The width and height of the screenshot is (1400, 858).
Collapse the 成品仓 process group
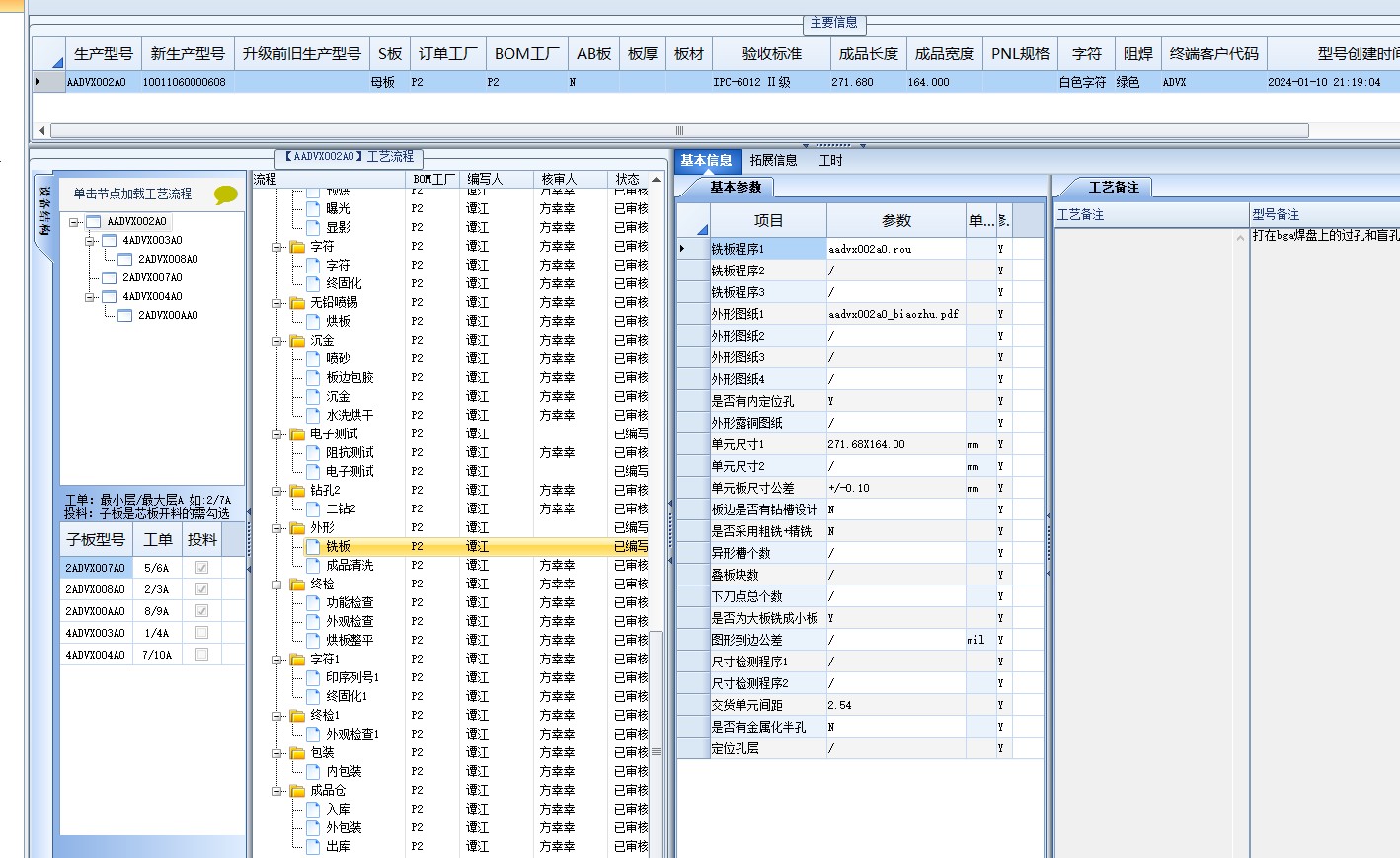[278, 791]
